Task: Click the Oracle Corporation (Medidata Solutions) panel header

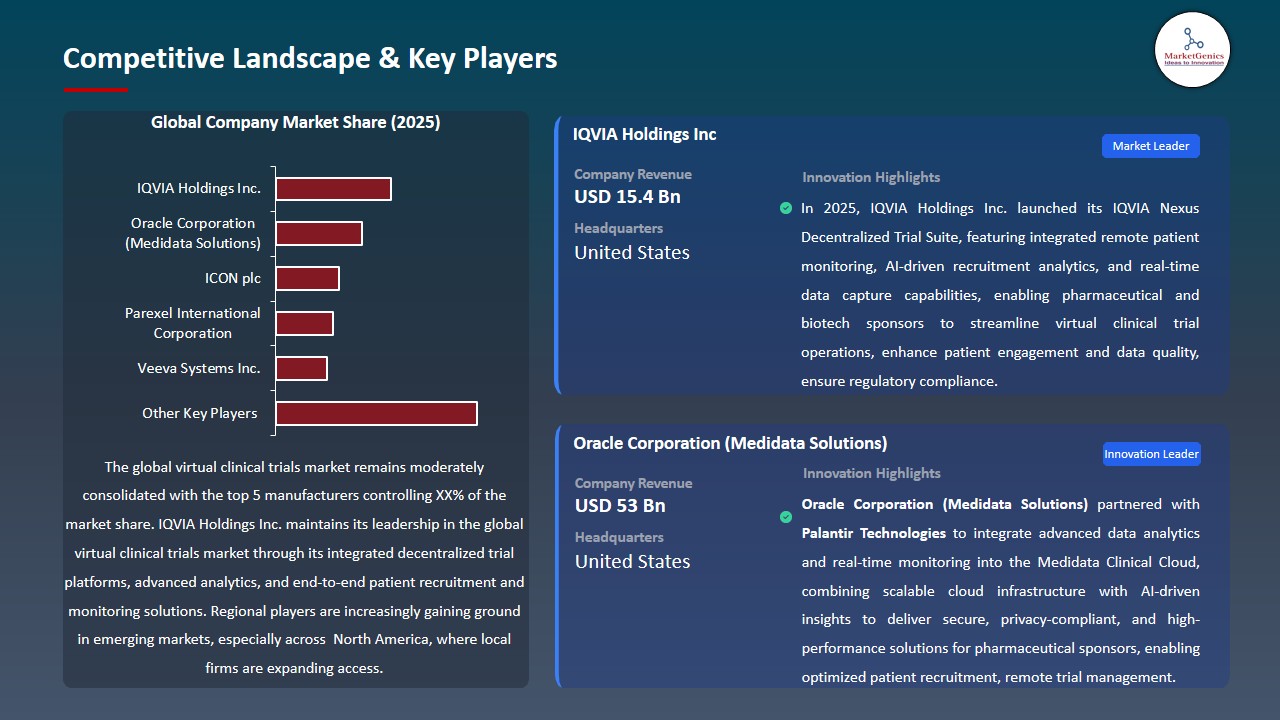Action: (730, 442)
